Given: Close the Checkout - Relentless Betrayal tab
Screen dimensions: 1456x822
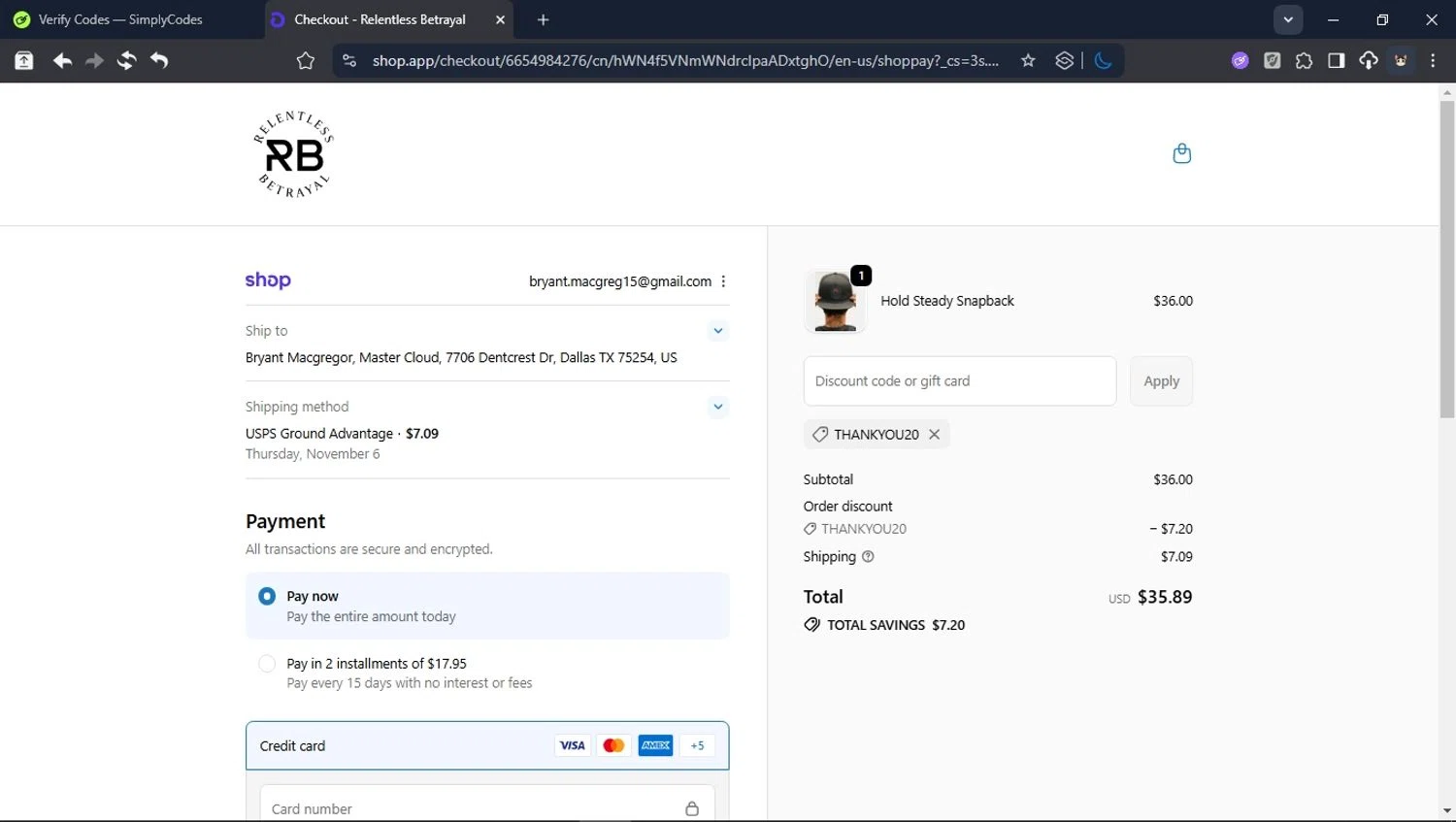Looking at the screenshot, I should point(500,19).
